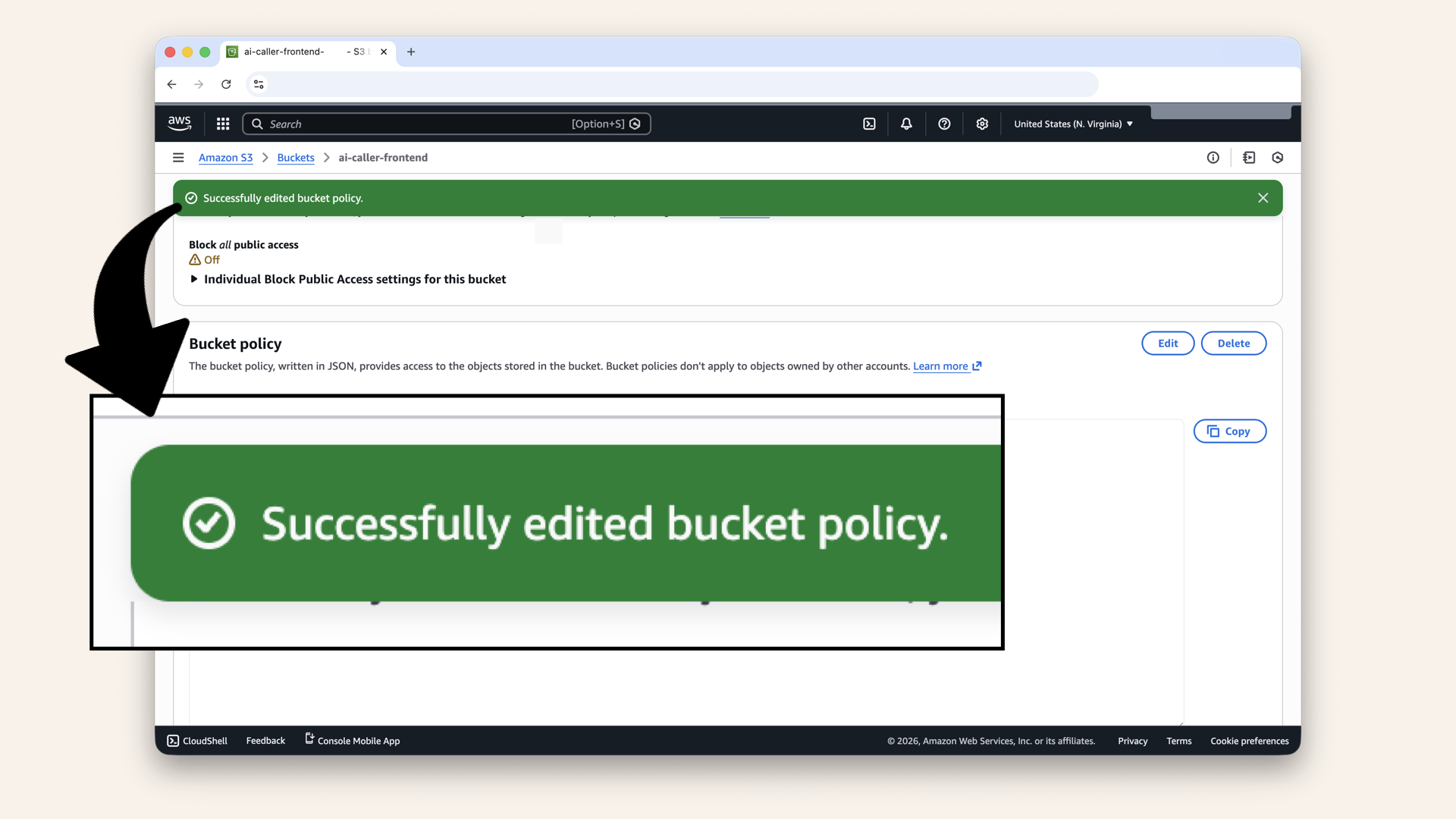Open the CloudShell terminal icon in navbar
This screenshot has width=1456, height=819.
(869, 124)
